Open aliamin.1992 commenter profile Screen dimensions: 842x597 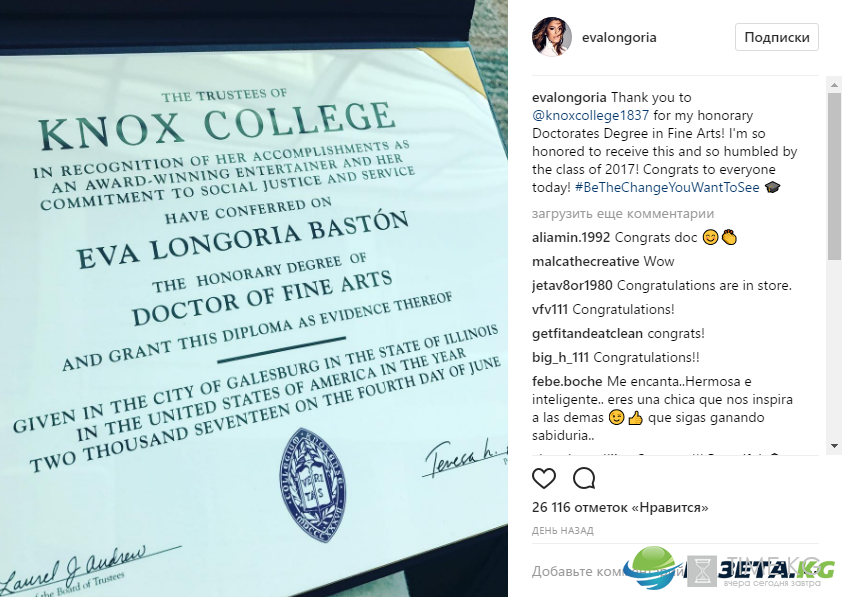(571, 237)
